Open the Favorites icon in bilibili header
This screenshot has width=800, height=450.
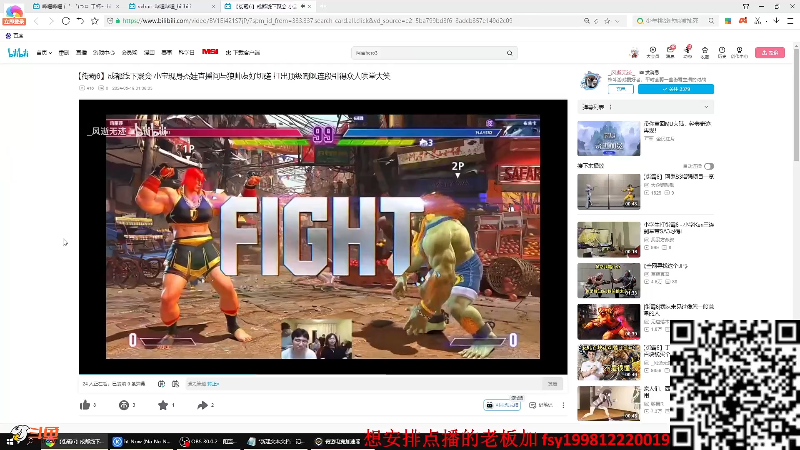pyautogui.click(x=705, y=52)
